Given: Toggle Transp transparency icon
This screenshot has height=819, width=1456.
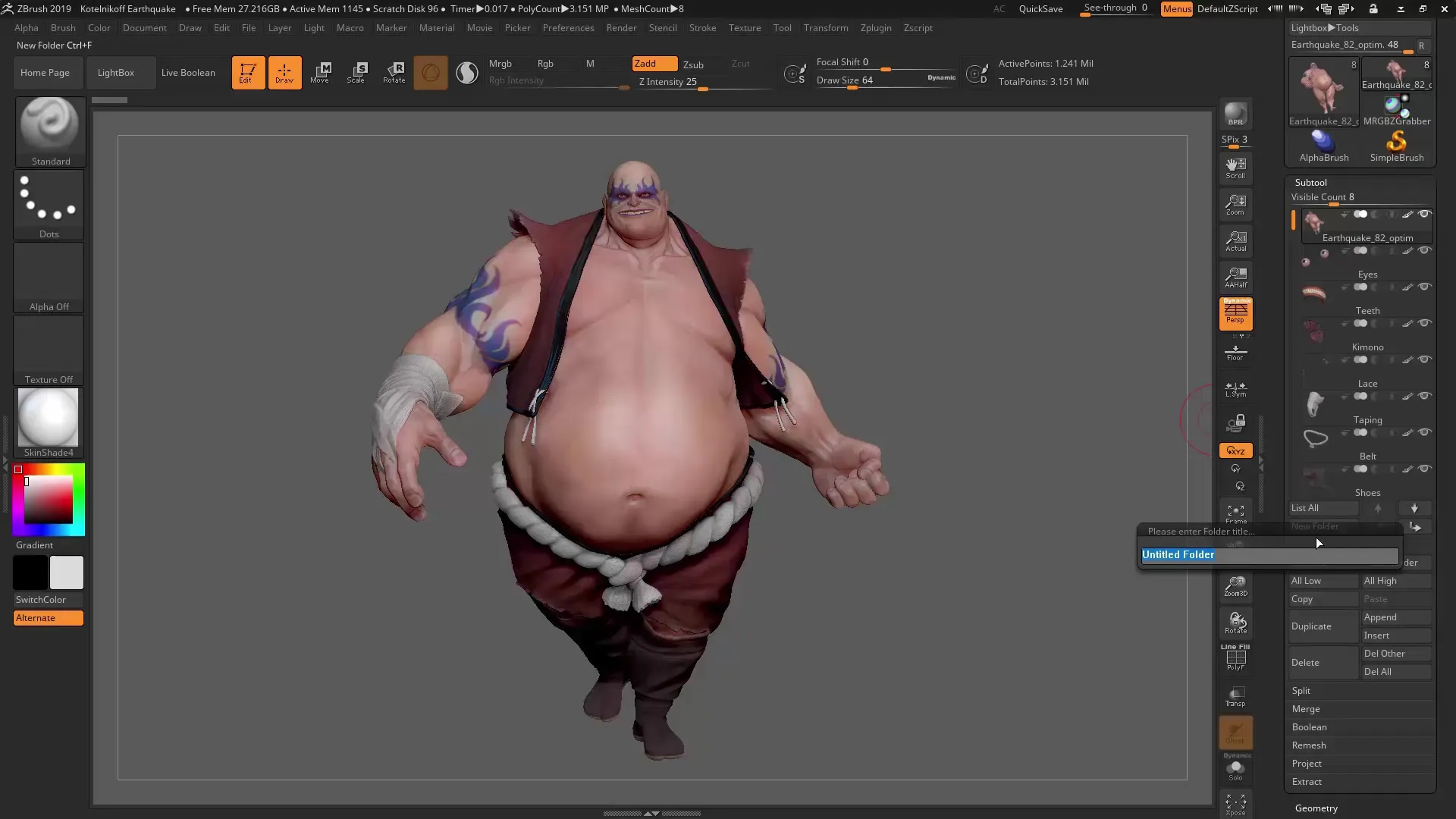Looking at the screenshot, I should point(1235,696).
